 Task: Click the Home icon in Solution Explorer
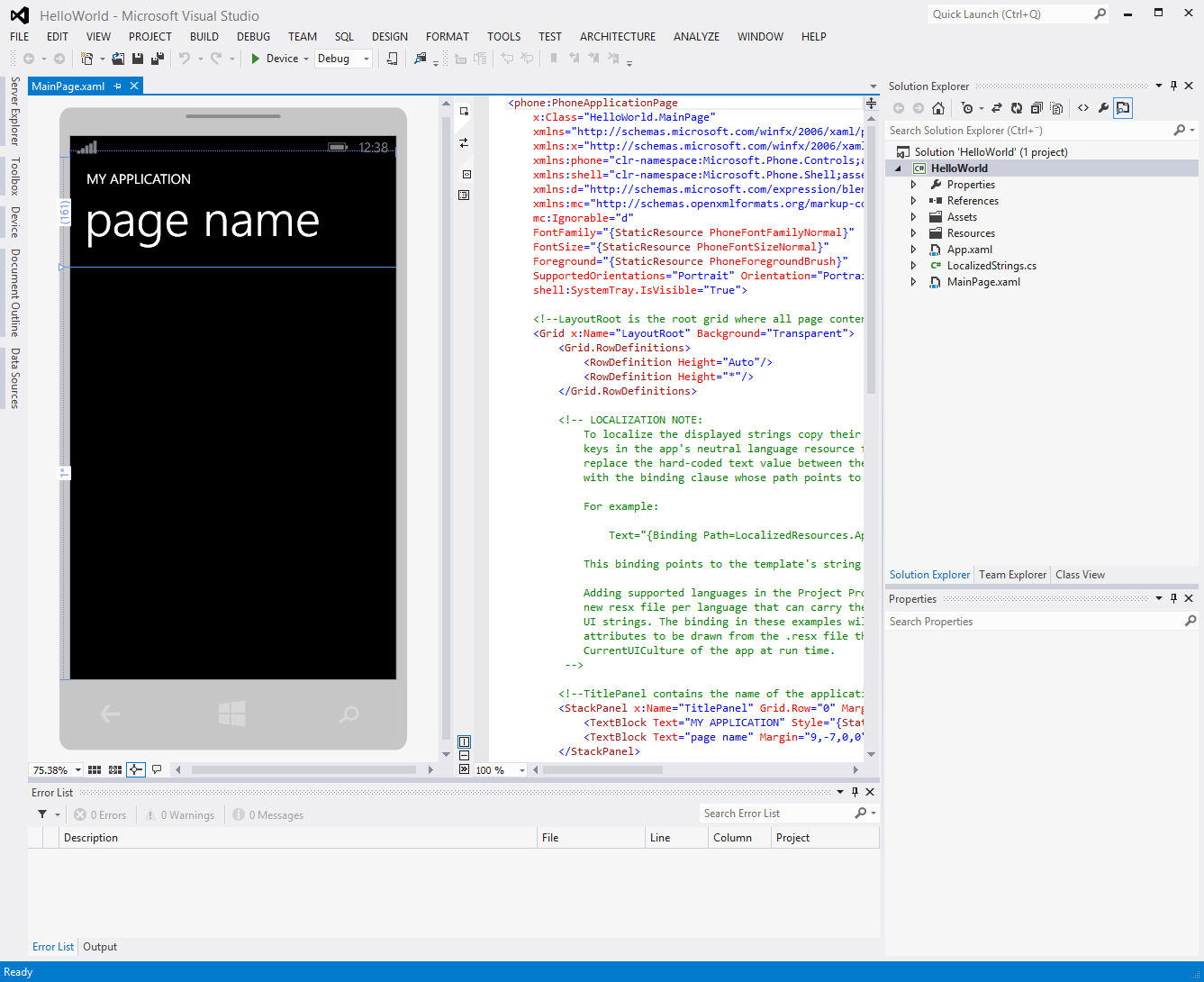[x=938, y=108]
